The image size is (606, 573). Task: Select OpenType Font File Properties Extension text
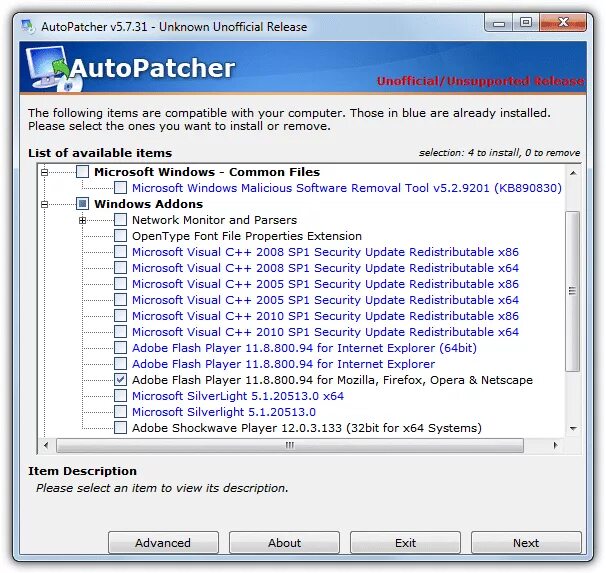247,236
